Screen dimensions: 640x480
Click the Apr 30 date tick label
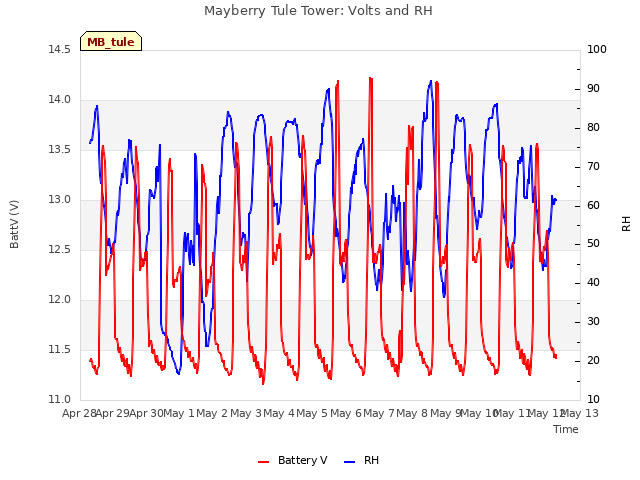146,414
